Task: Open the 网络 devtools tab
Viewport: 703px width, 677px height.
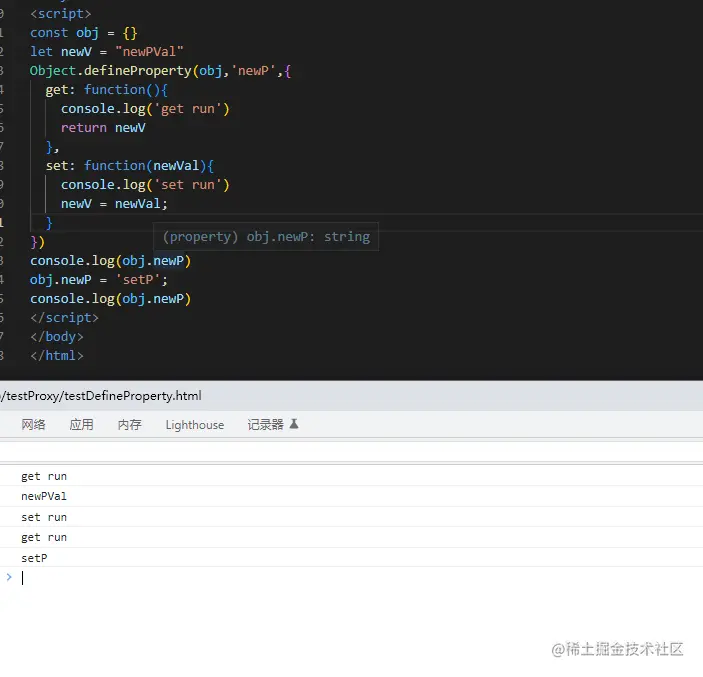Action: (33, 424)
